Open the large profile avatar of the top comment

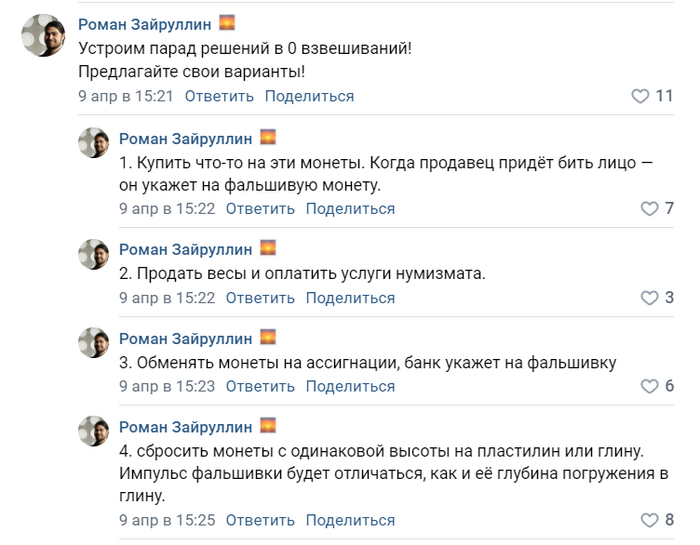pos(43,35)
